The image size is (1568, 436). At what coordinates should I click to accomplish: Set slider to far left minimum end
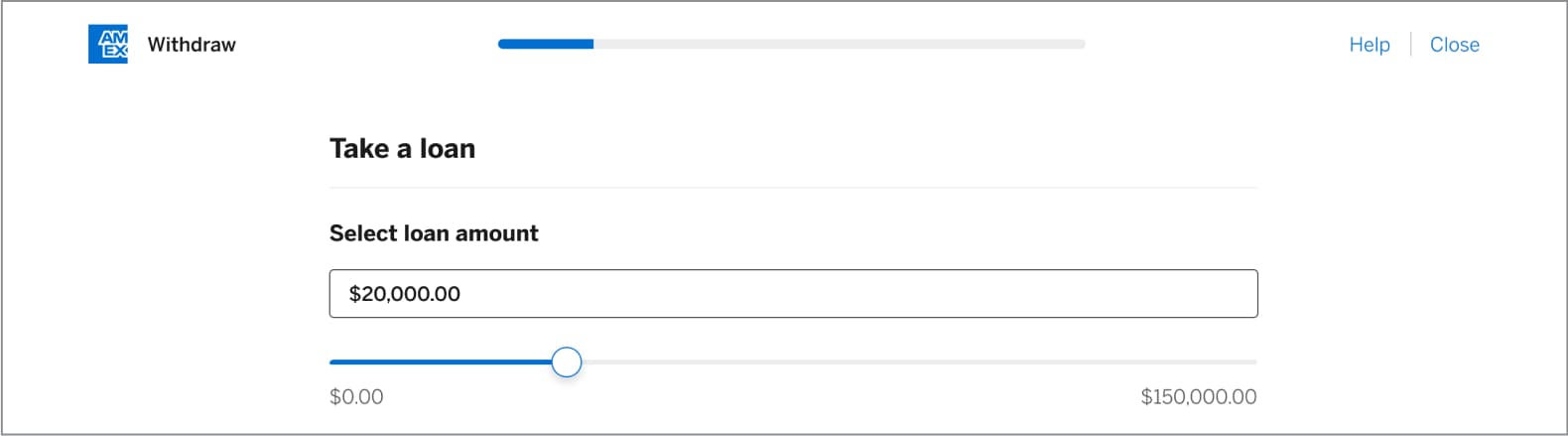tap(331, 363)
